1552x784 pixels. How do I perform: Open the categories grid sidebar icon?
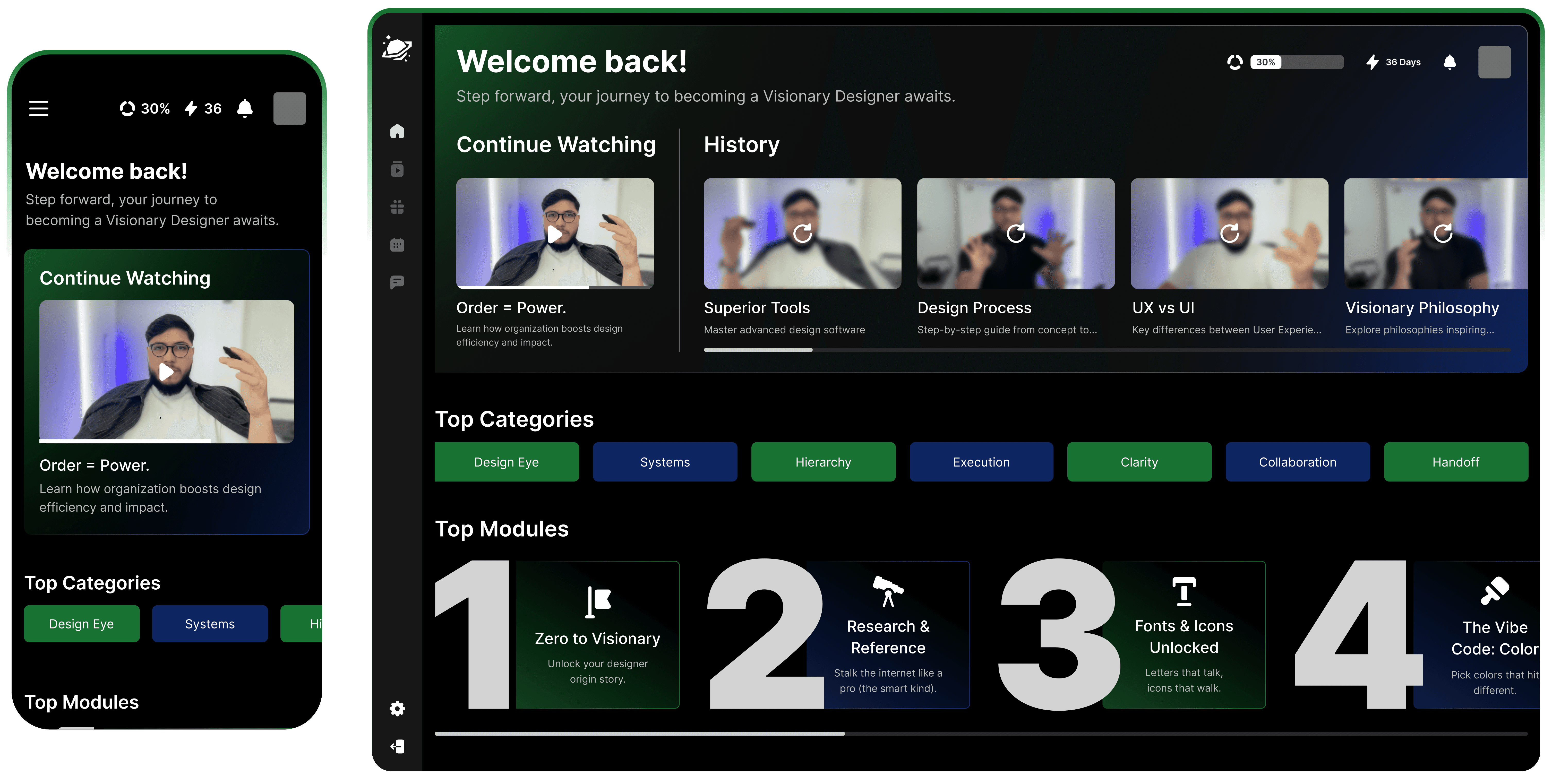(x=397, y=207)
